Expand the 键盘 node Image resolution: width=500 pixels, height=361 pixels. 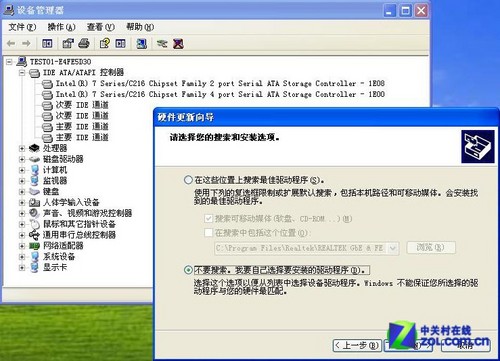coord(22,192)
